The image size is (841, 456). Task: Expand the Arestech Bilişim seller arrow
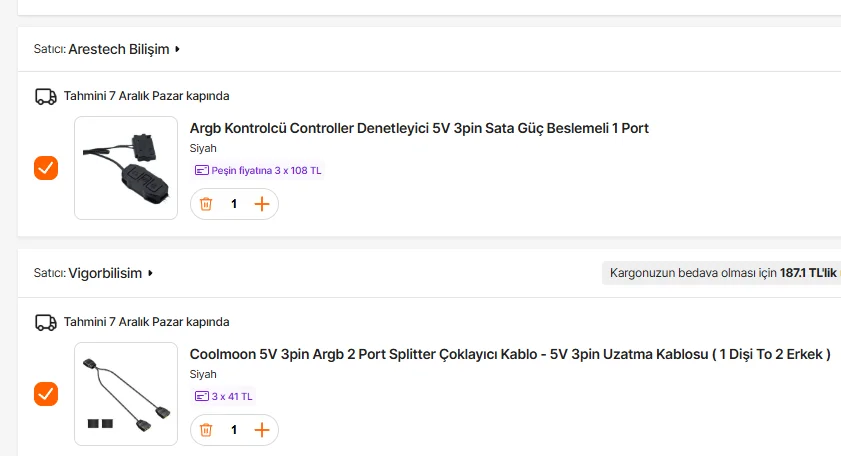click(178, 49)
